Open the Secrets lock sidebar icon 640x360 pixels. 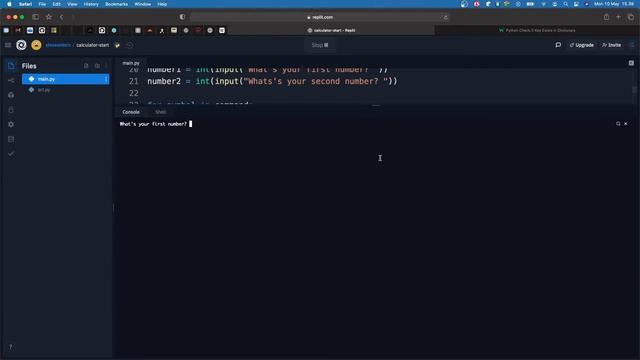click(11, 110)
